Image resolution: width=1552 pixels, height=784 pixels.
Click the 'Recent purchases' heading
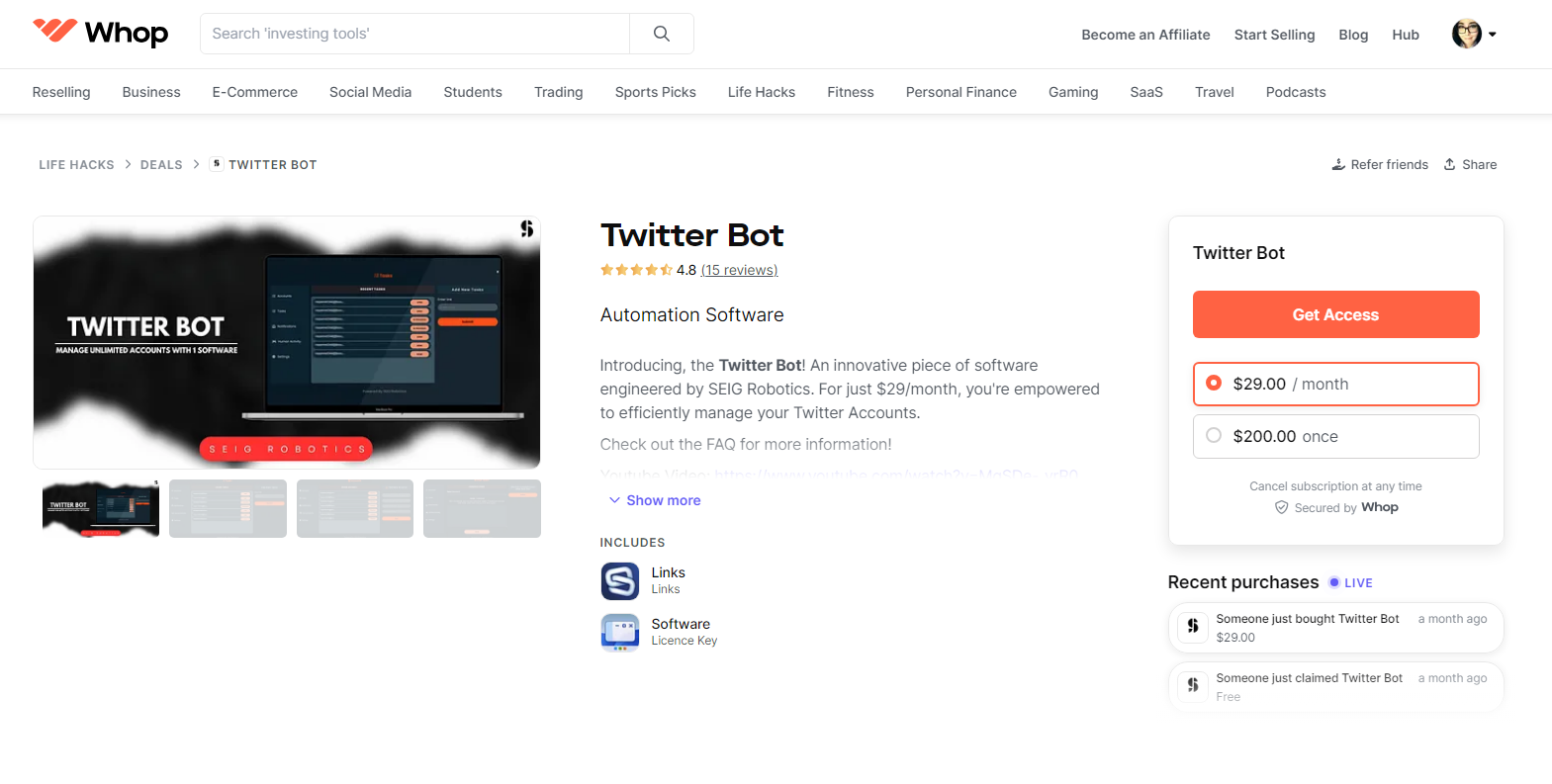1243,582
